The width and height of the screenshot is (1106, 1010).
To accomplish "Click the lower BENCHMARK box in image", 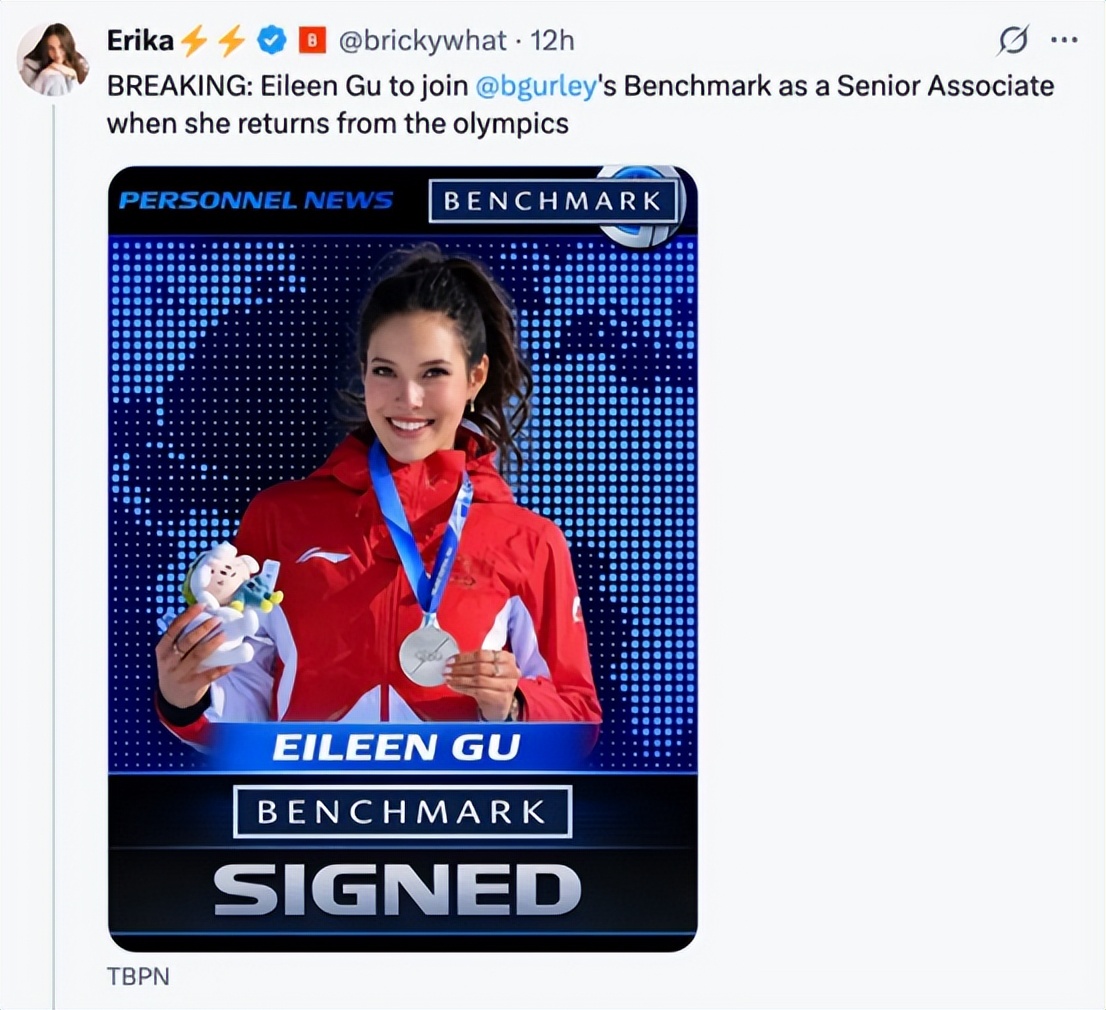I will [x=402, y=811].
